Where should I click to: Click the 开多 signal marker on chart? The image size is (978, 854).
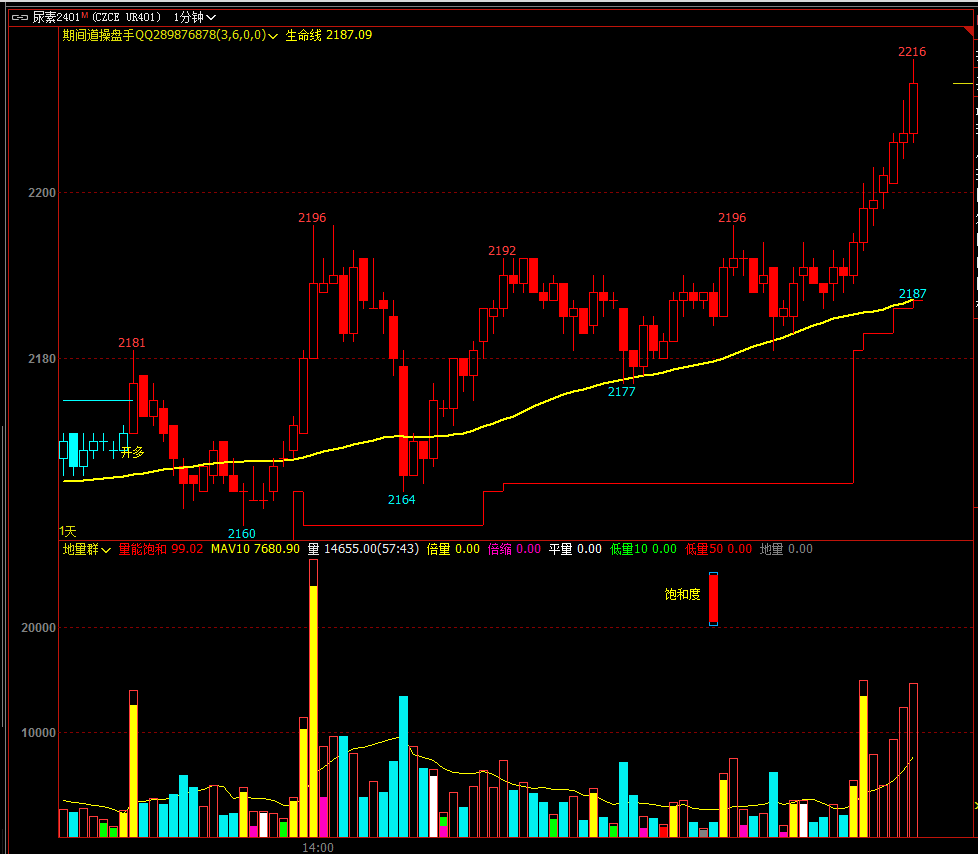(132, 452)
